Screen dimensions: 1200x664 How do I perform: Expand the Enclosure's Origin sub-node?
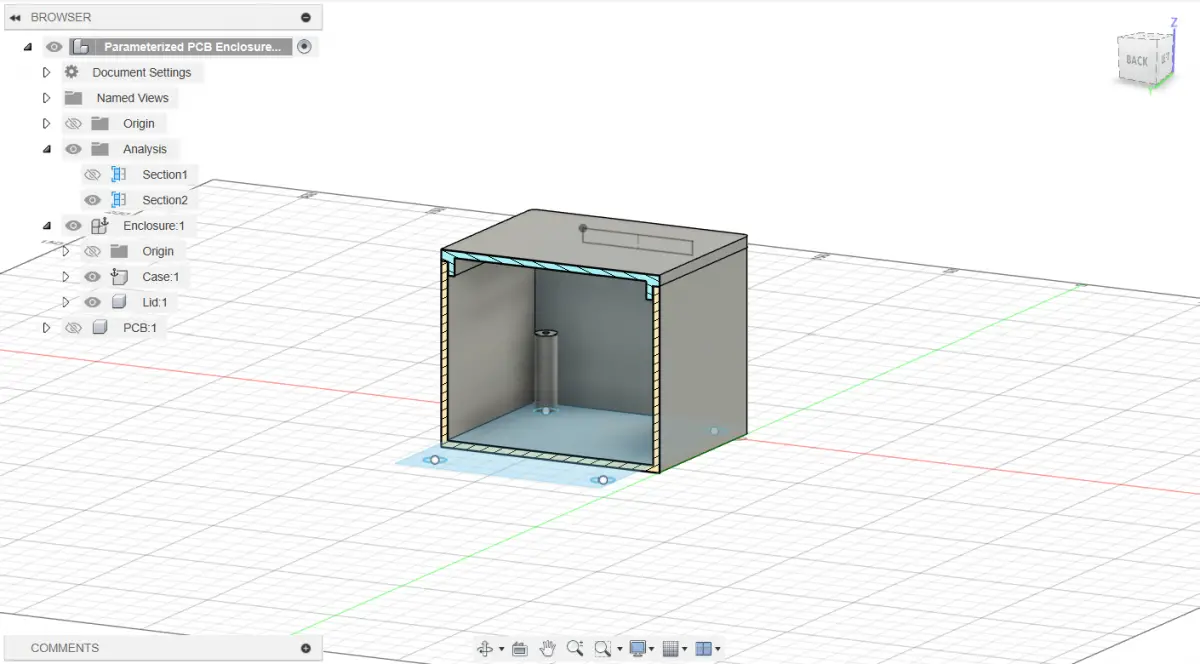pyautogui.click(x=66, y=251)
